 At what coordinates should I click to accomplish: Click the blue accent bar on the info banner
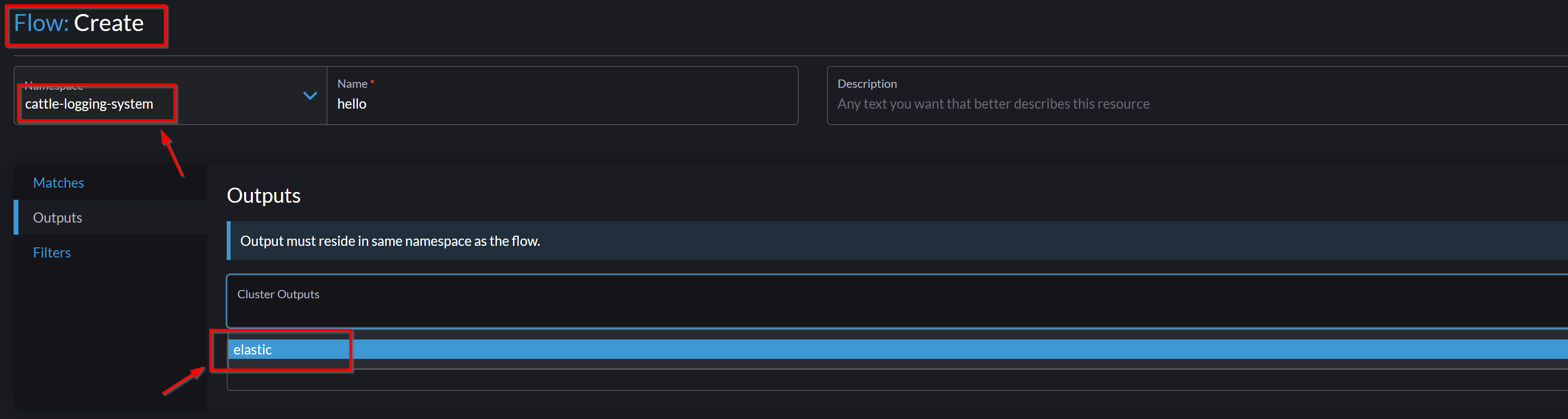click(229, 241)
